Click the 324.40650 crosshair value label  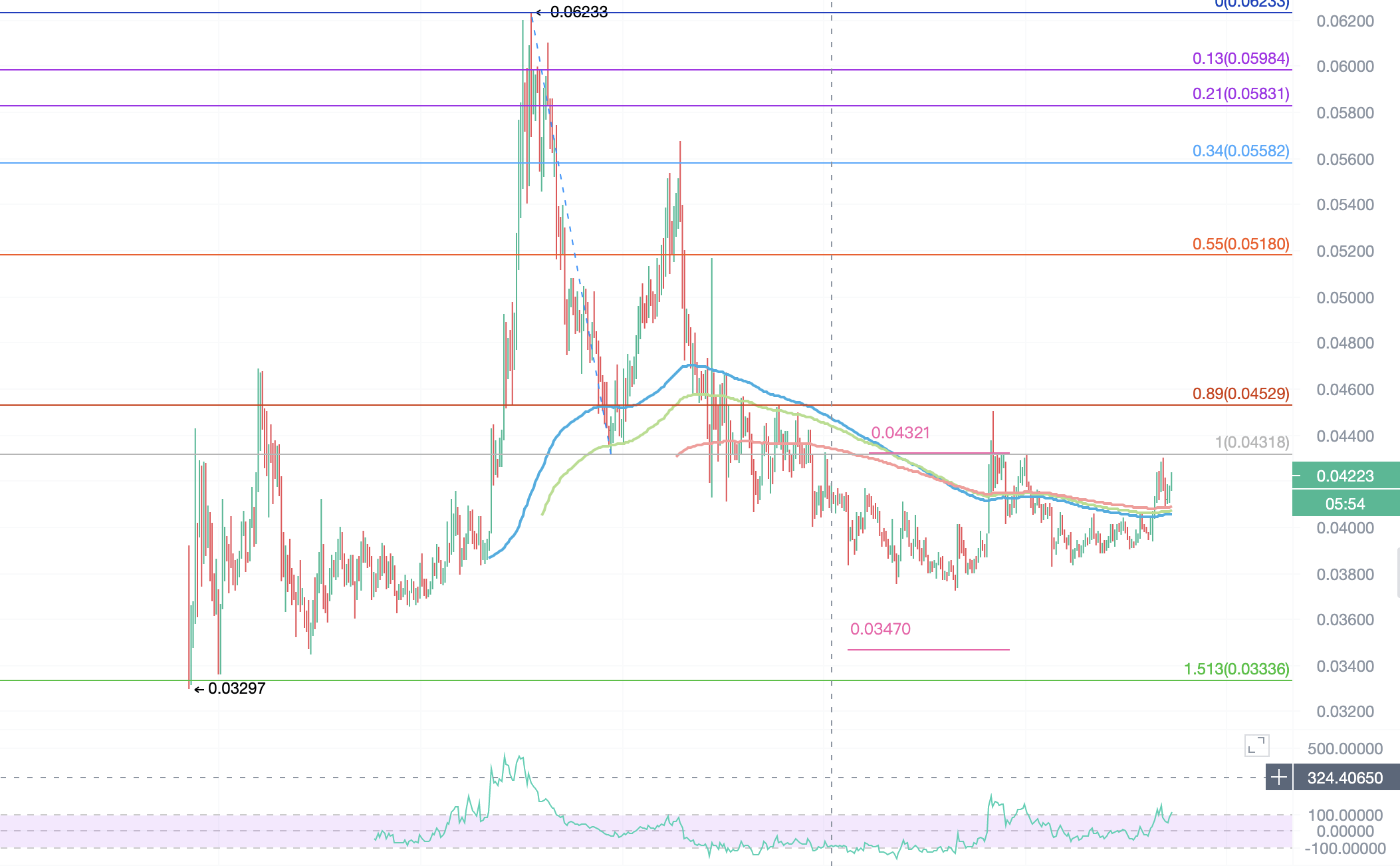click(1345, 778)
